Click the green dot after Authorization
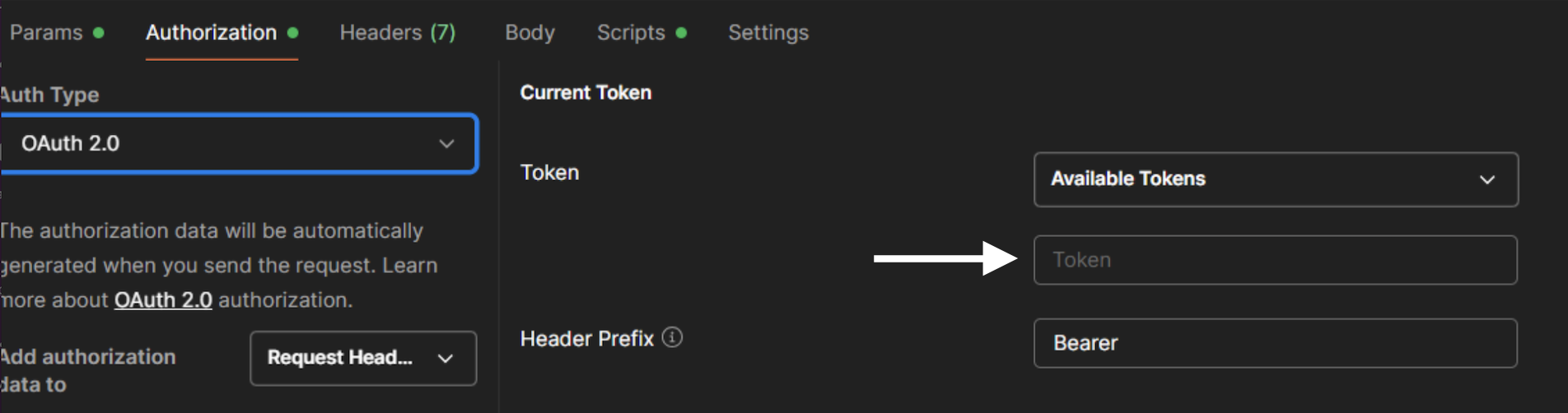The height and width of the screenshot is (413, 1568). tap(292, 33)
